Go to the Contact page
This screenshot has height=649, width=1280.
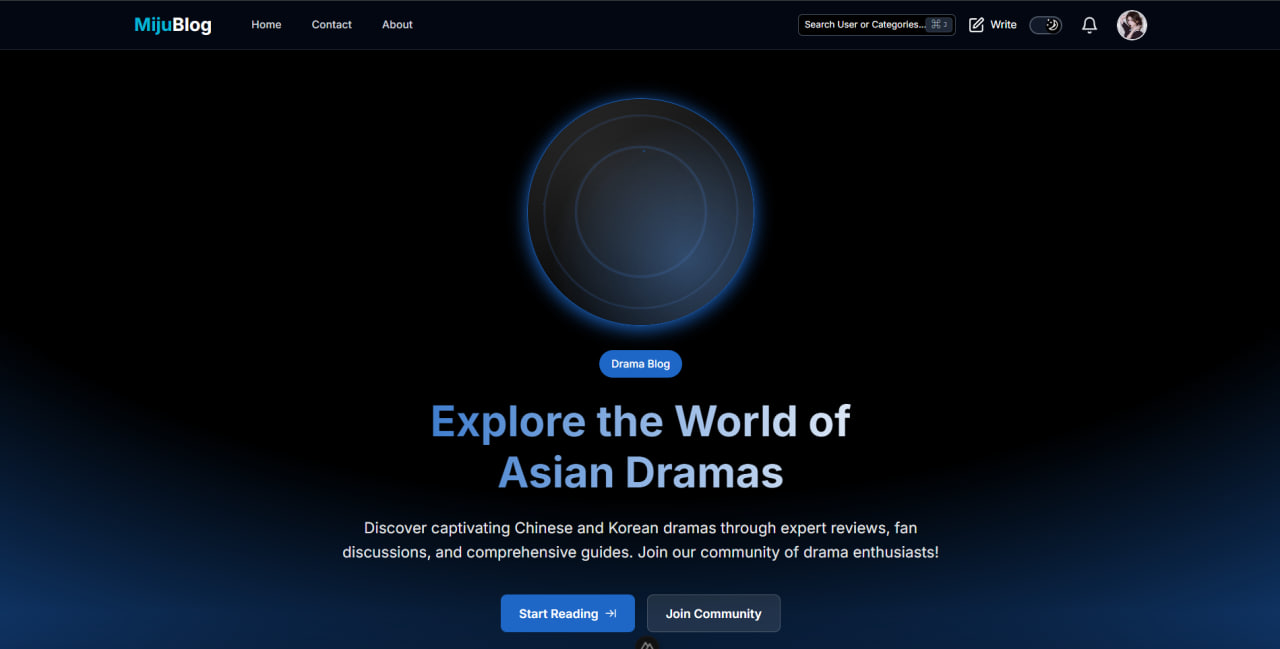[332, 25]
